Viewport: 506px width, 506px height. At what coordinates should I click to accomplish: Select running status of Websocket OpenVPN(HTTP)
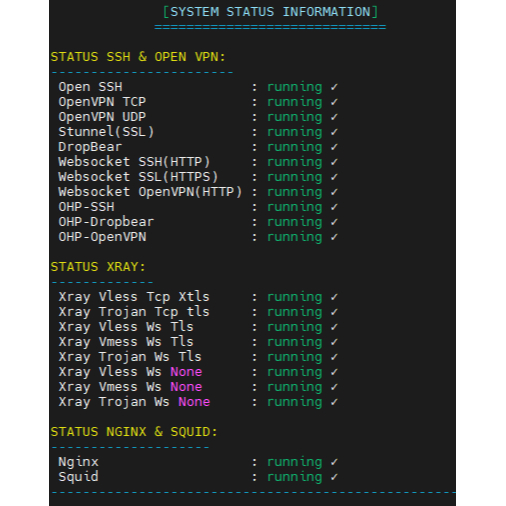coord(295,192)
